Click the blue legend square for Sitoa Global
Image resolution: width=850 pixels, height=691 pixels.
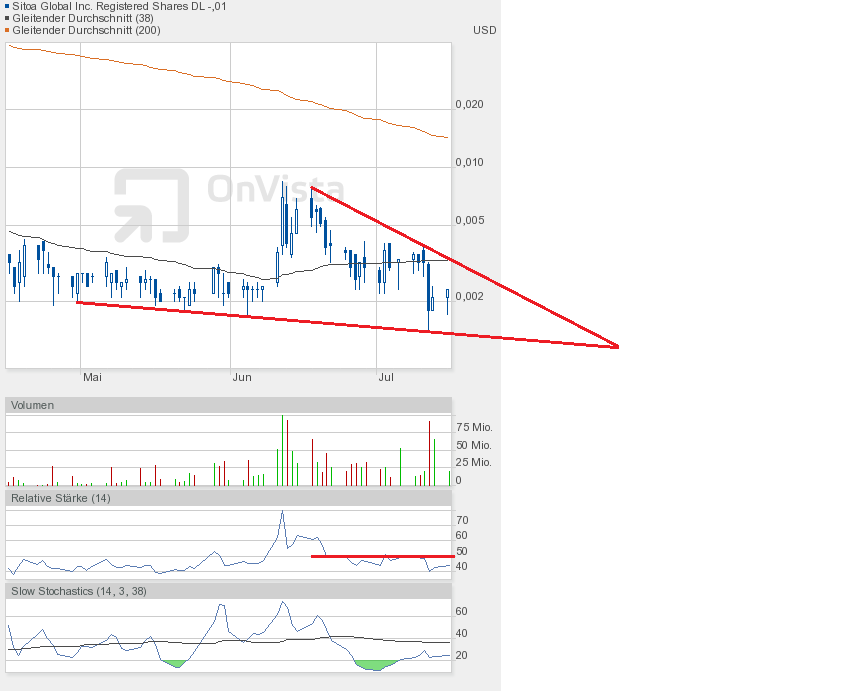tap(7, 7)
